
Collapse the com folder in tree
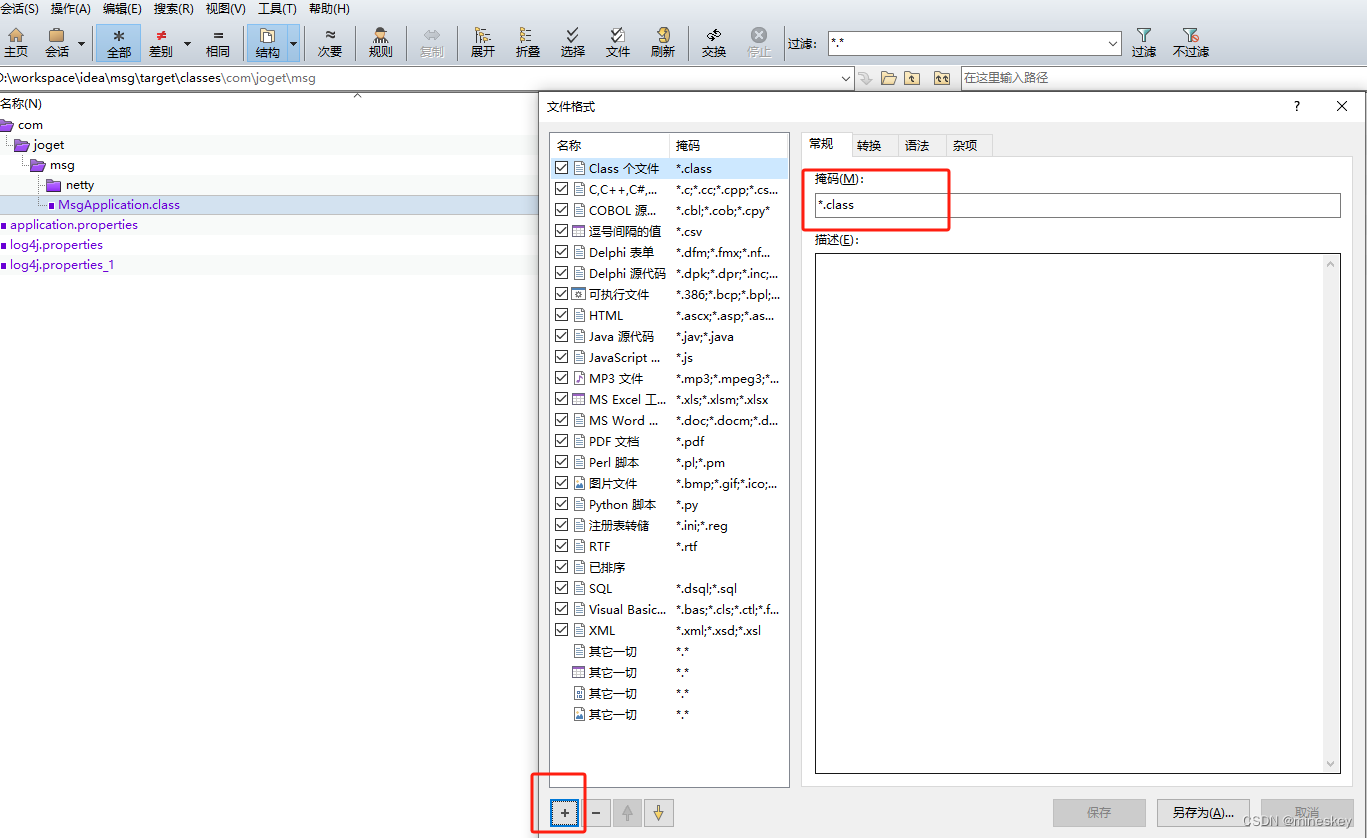(x=7, y=125)
